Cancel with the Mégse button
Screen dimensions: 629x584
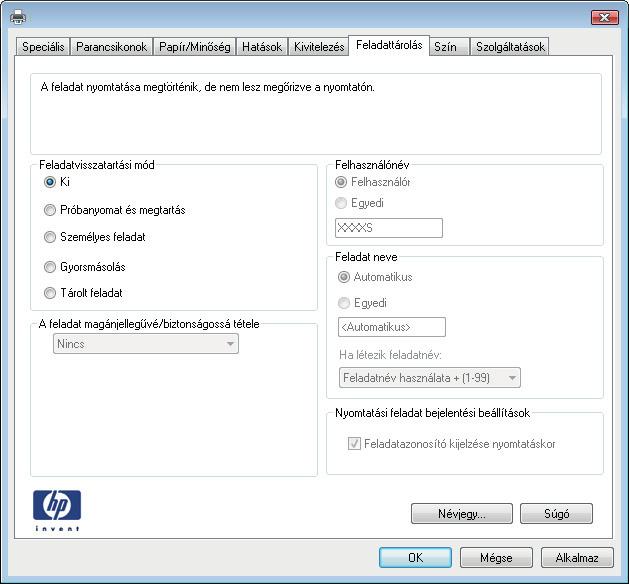click(x=496, y=558)
